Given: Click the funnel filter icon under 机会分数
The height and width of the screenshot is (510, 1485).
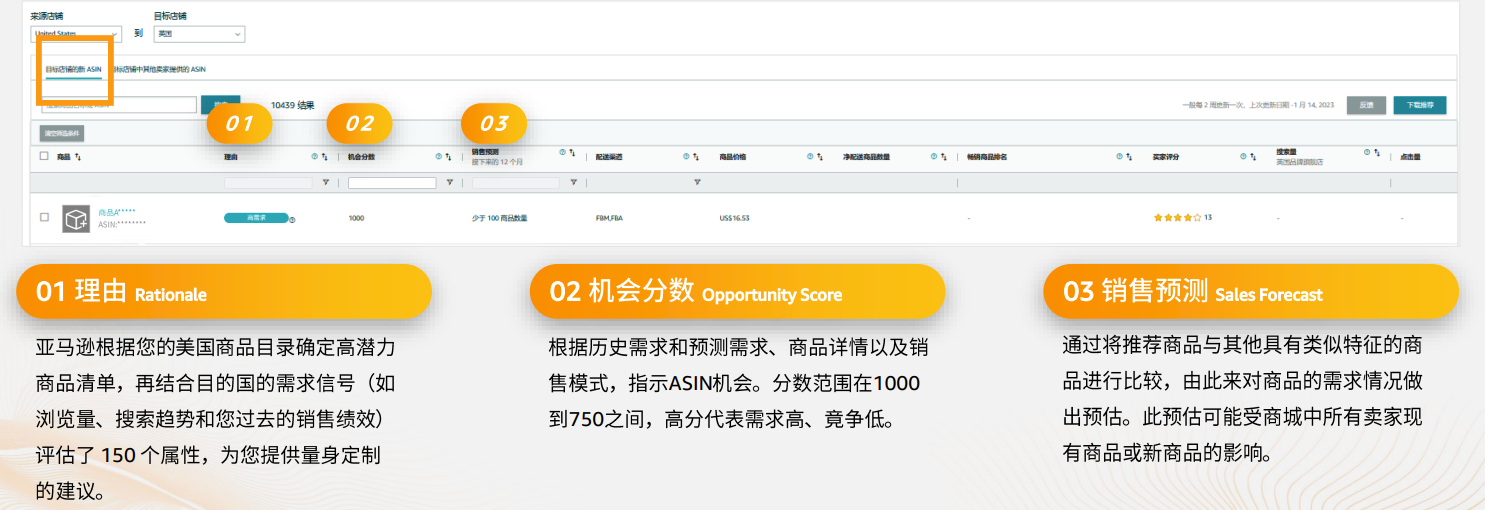Looking at the screenshot, I should click(449, 183).
